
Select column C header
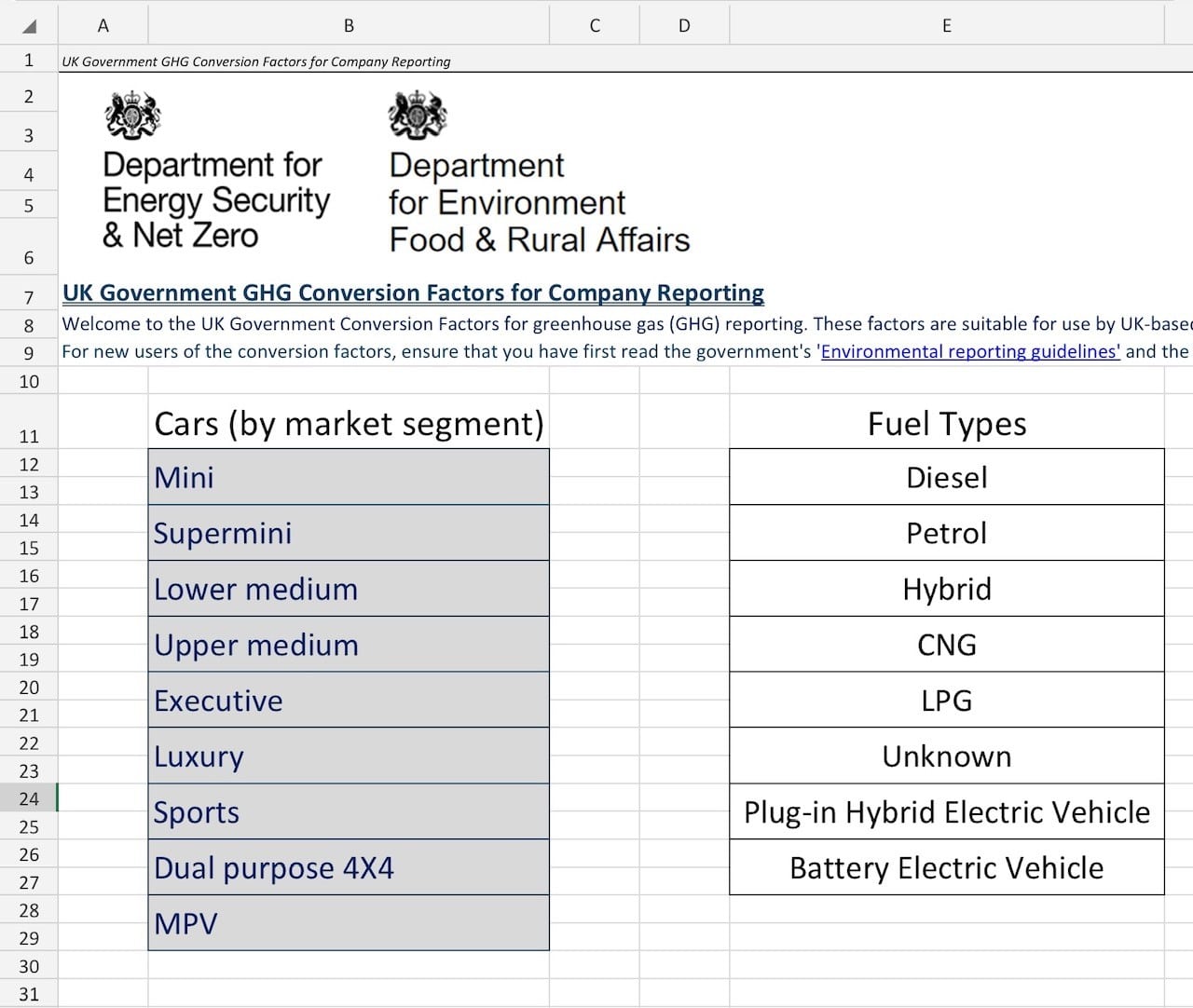(x=595, y=25)
